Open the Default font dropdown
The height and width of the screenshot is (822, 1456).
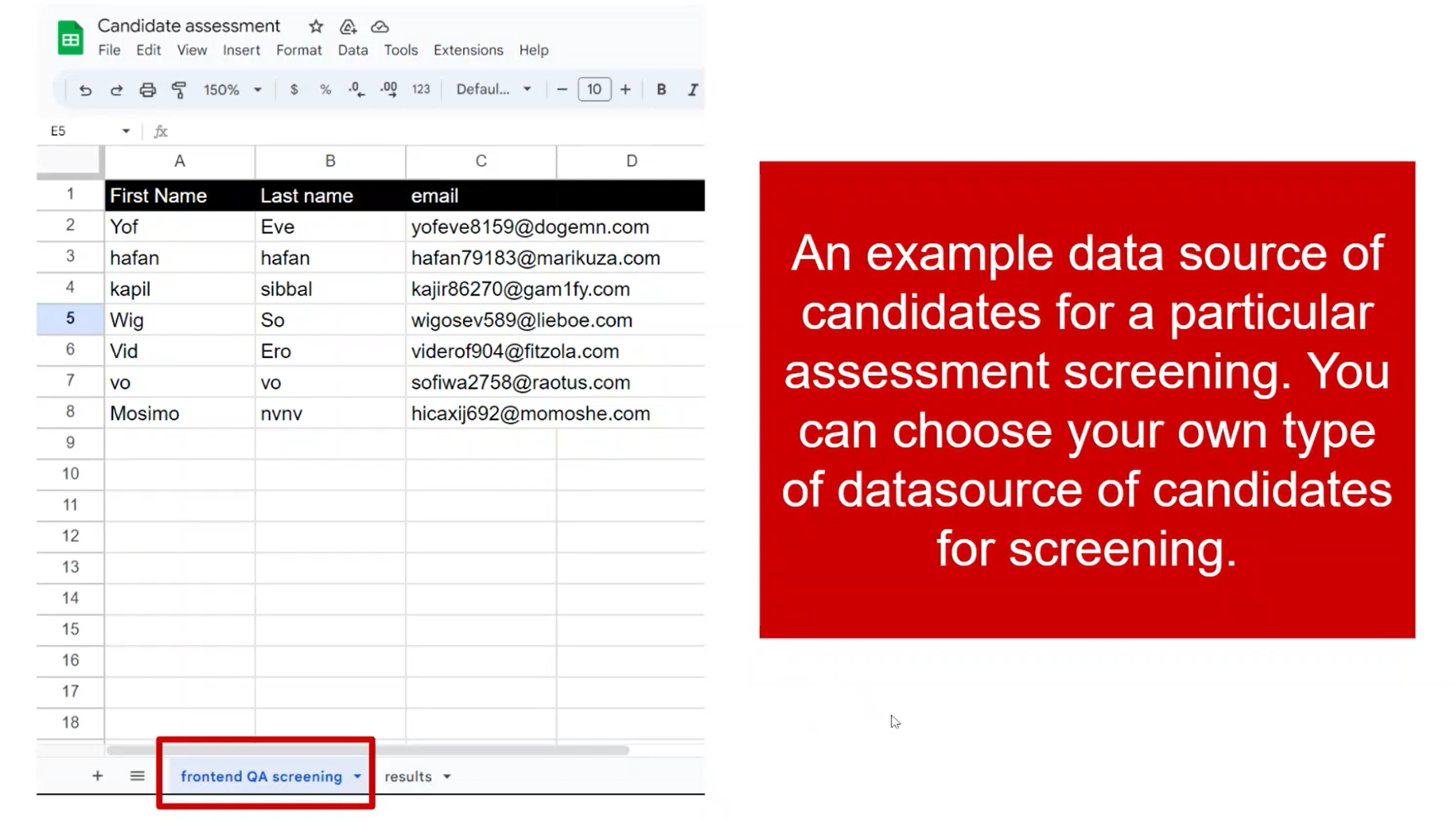[494, 89]
